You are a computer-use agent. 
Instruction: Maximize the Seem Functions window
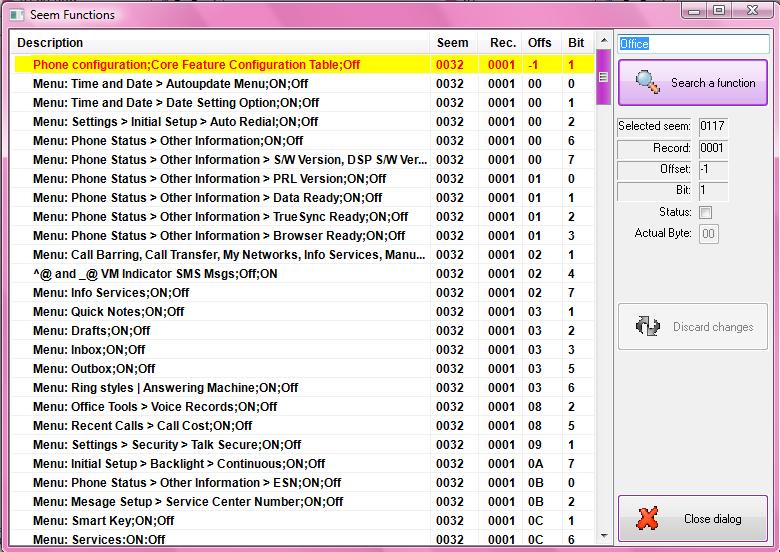coord(720,11)
